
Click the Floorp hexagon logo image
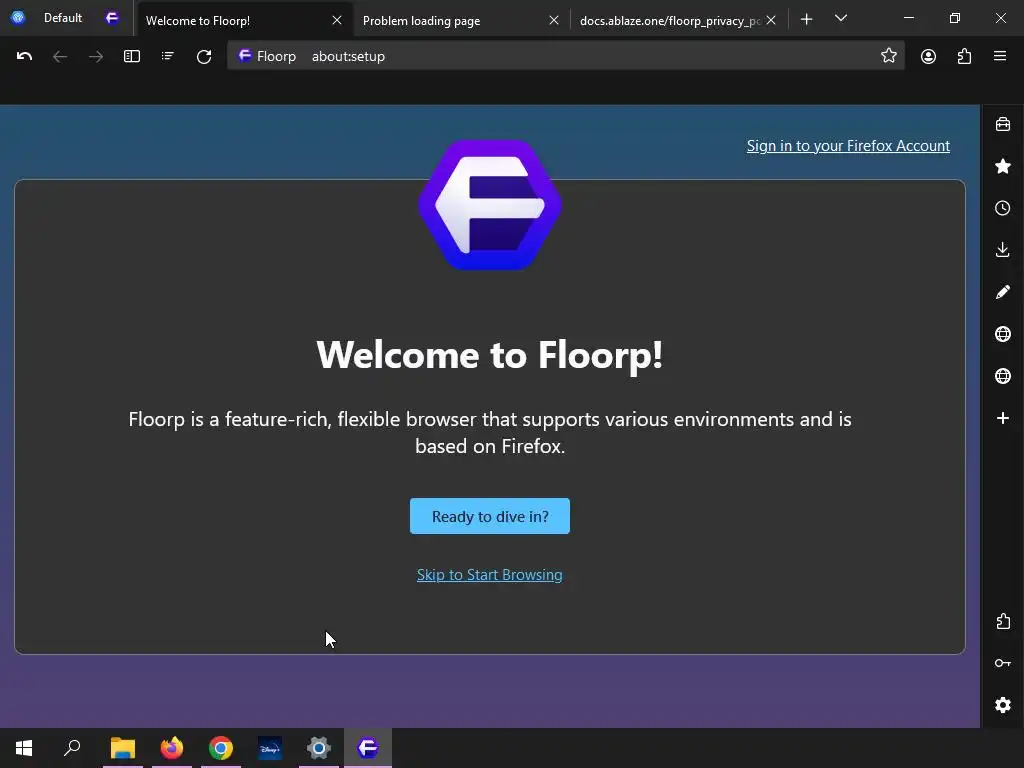tap(490, 205)
